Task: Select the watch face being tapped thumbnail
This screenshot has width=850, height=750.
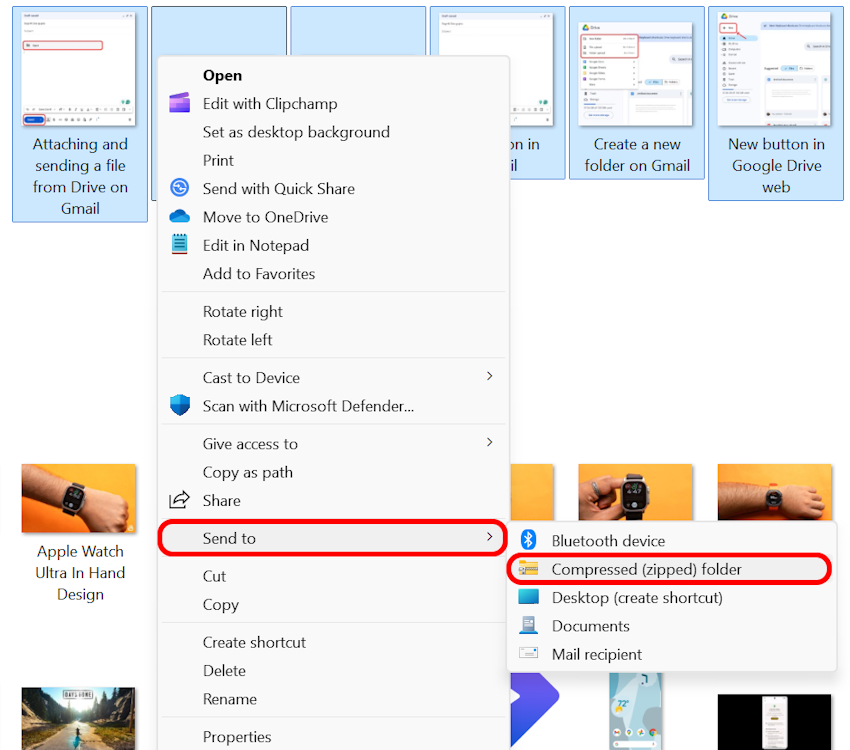Action: point(635,492)
